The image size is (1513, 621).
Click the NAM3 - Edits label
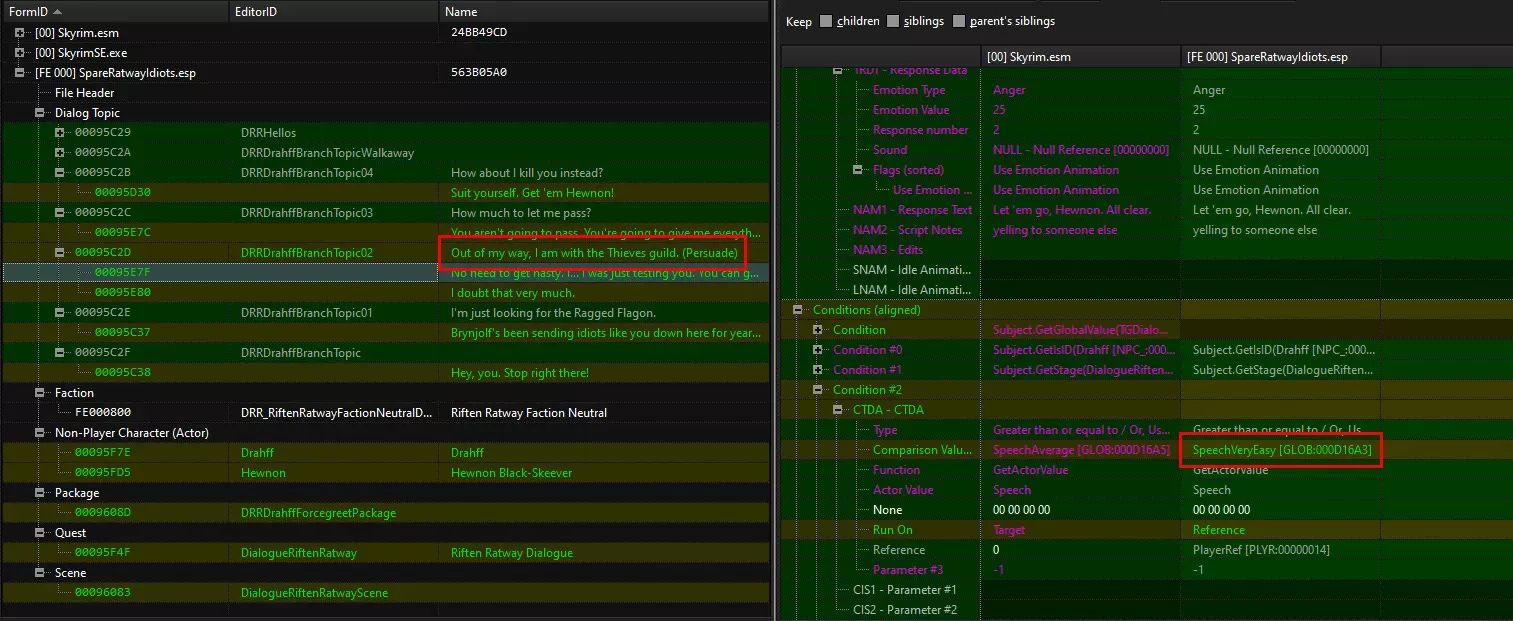tap(888, 250)
